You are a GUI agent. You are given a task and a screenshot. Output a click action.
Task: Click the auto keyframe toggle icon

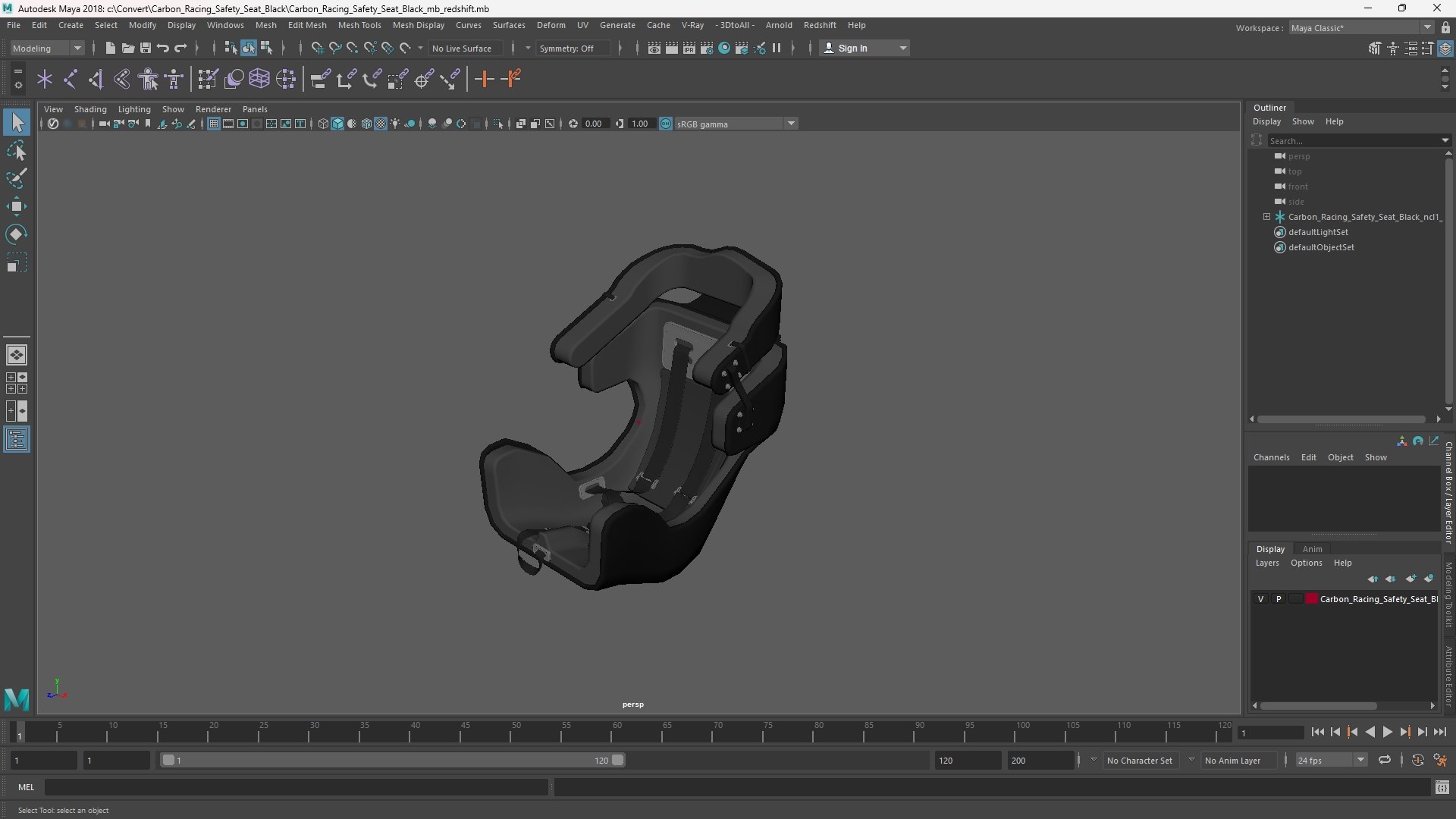(x=1418, y=760)
